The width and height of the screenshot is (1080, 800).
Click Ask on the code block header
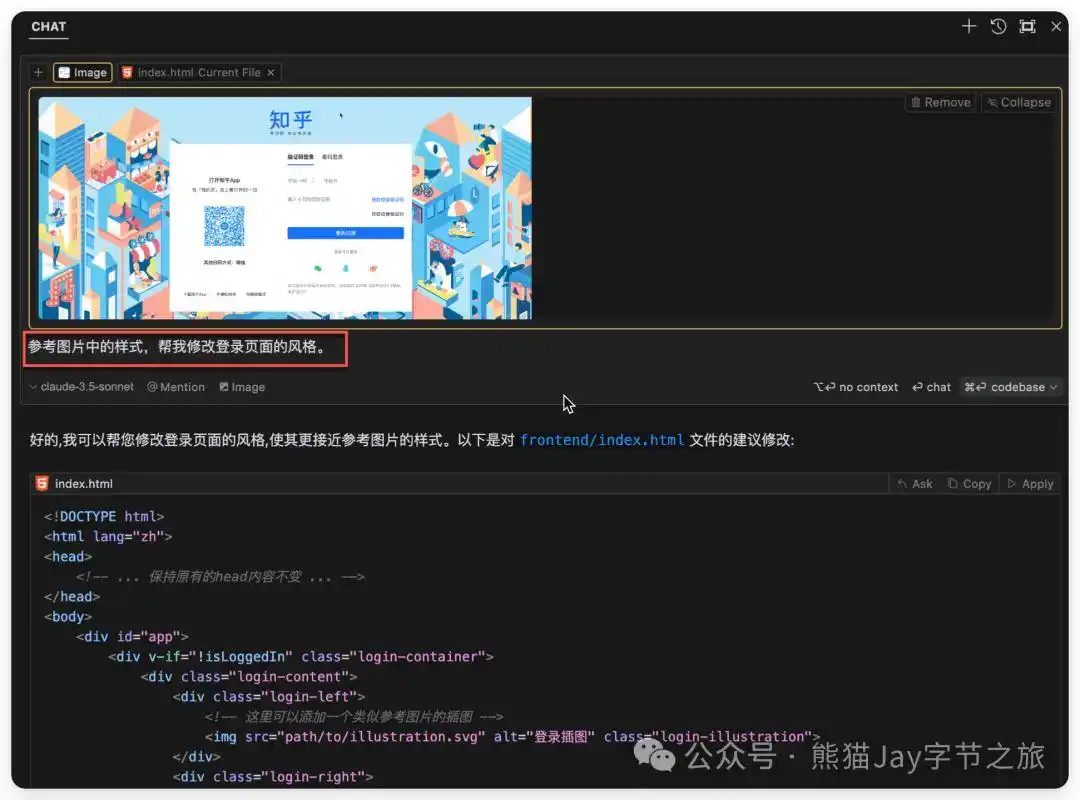coord(914,483)
